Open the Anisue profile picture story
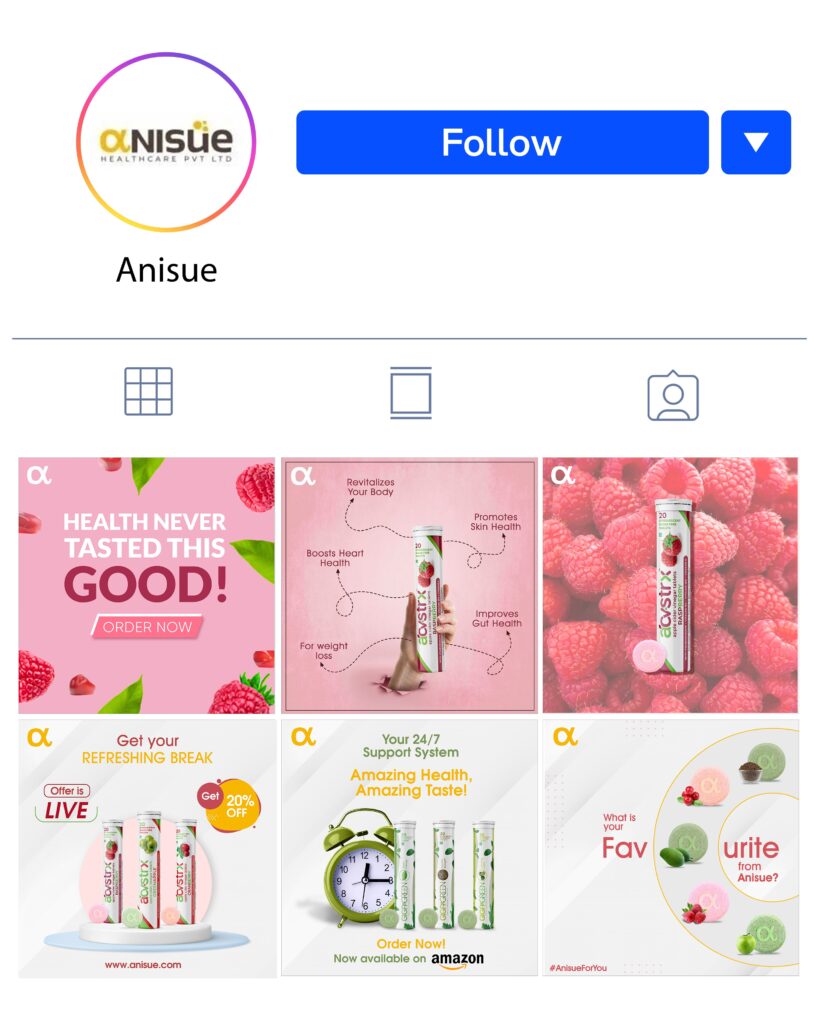The height and width of the screenshot is (1024, 819). click(166, 142)
